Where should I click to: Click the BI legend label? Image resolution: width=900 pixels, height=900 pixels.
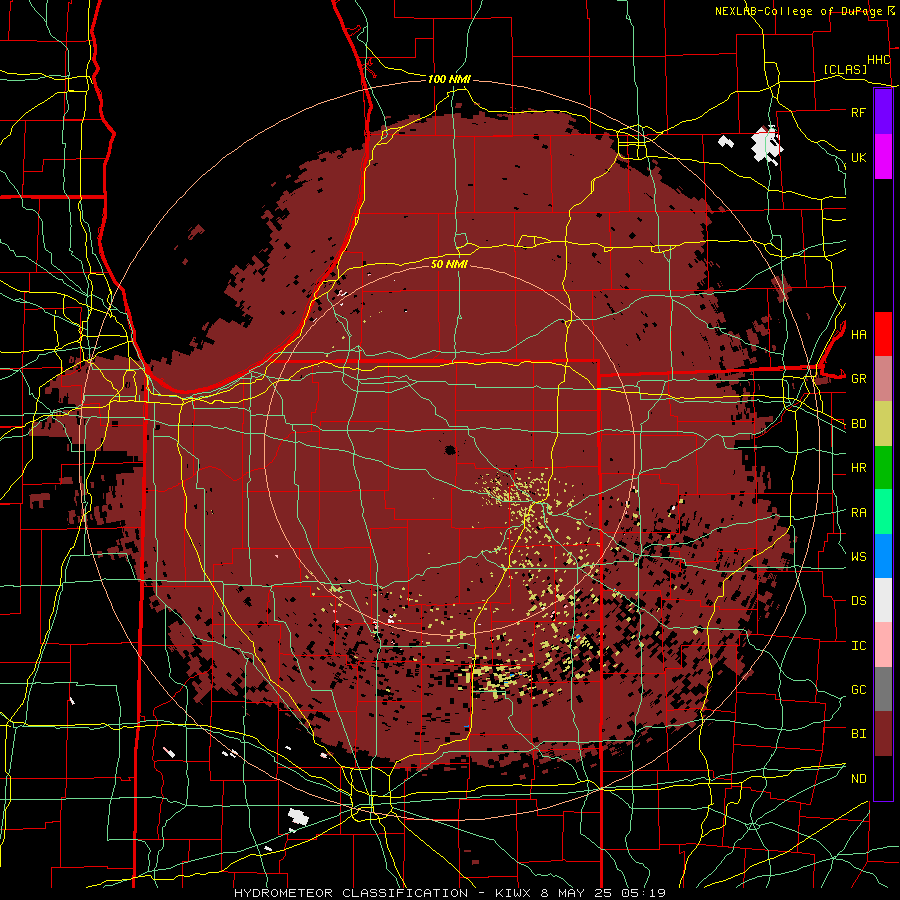pyautogui.click(x=858, y=734)
